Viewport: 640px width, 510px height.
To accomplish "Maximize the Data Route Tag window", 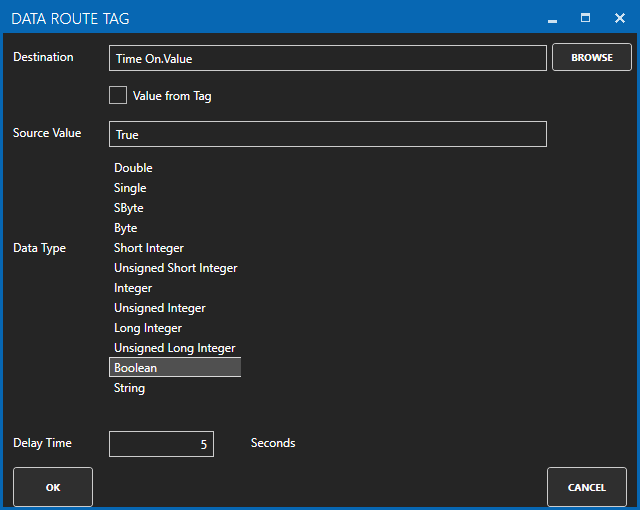I will pyautogui.click(x=586, y=18).
